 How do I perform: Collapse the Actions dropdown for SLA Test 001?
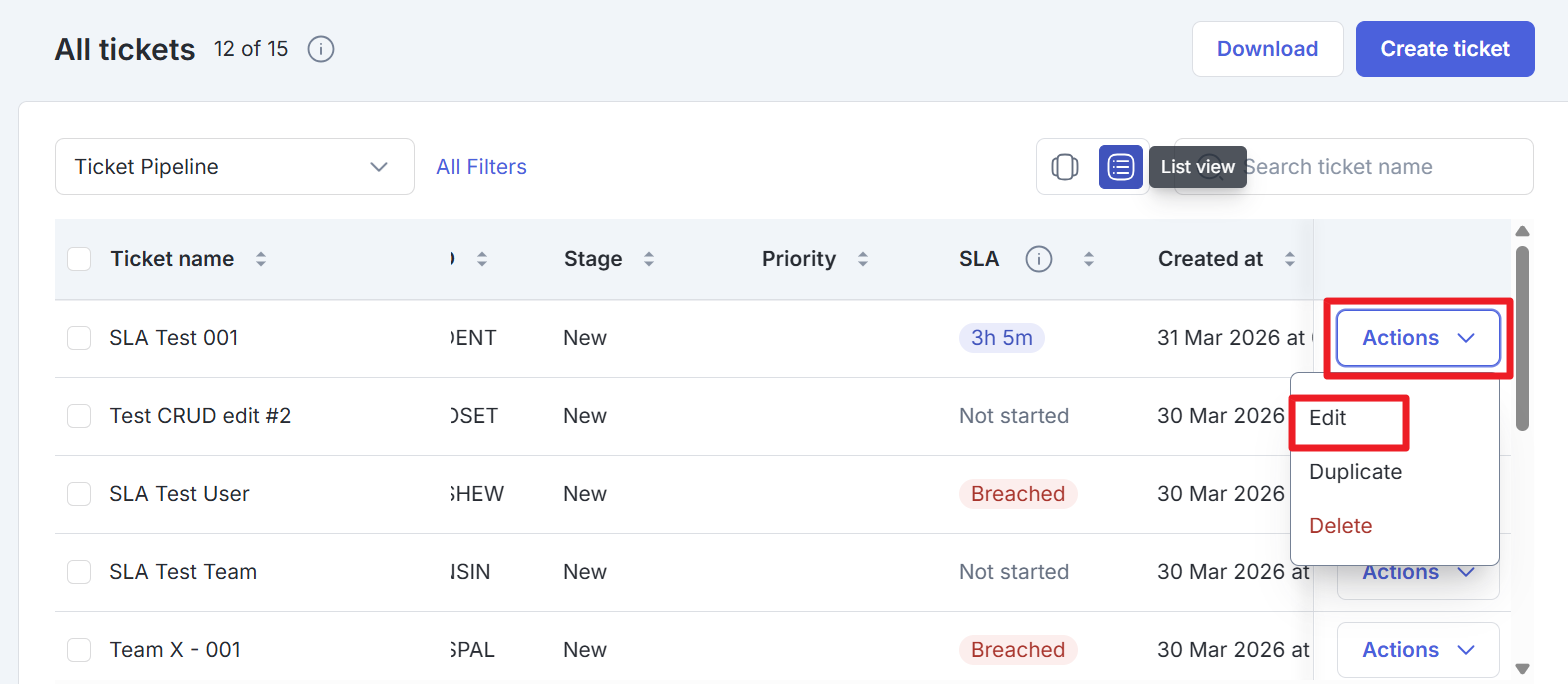(x=1417, y=338)
